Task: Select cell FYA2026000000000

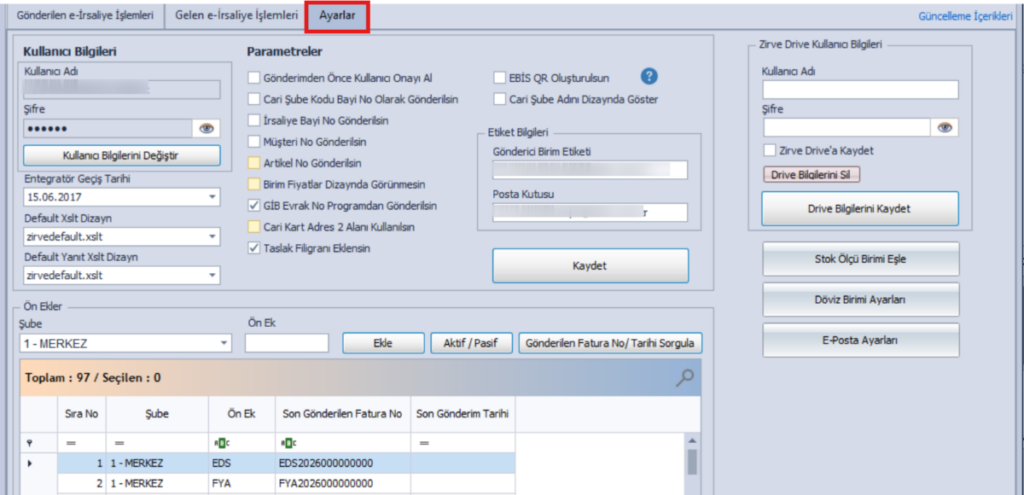Action: (343, 484)
